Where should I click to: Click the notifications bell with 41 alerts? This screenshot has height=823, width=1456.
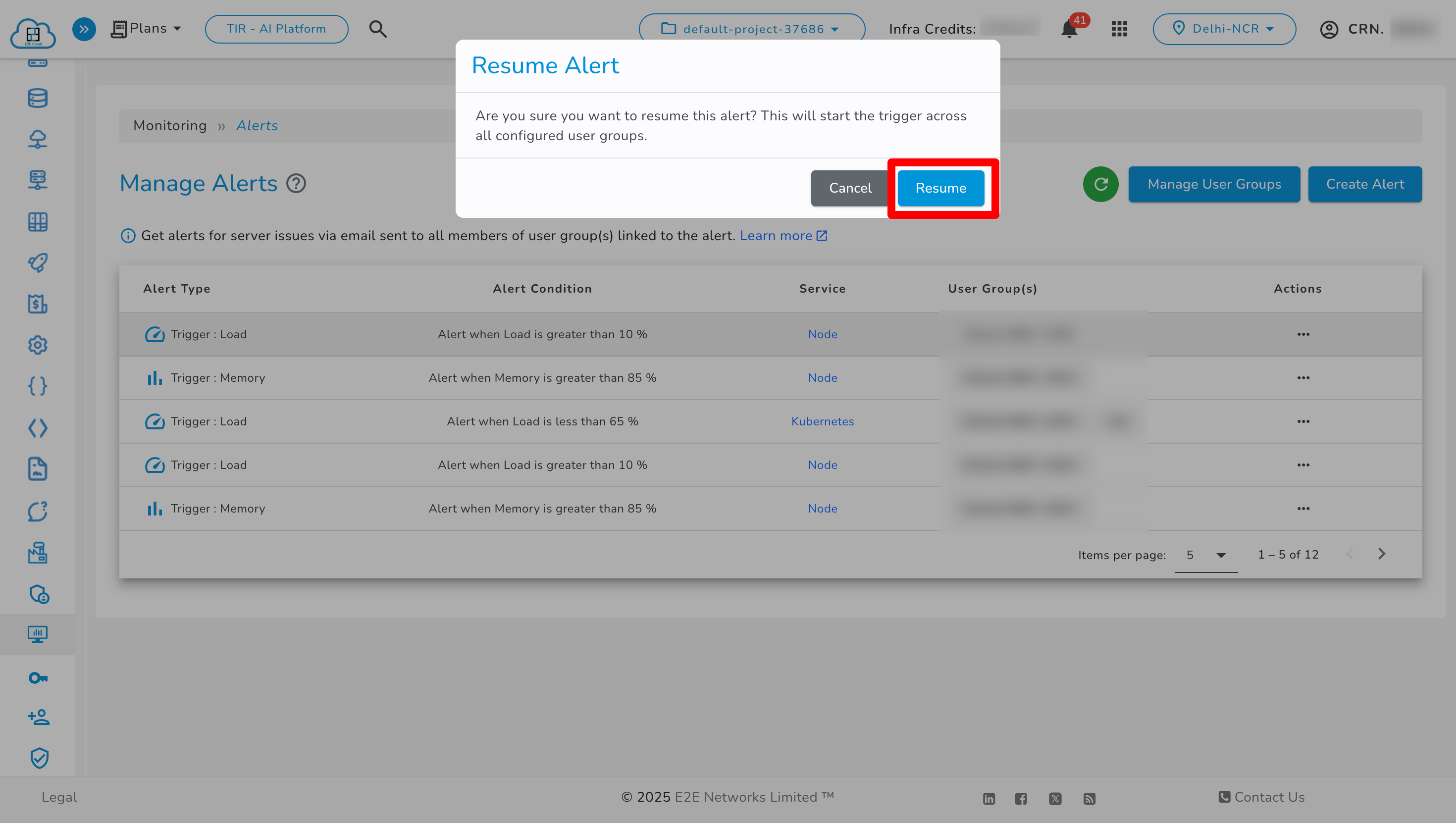1069,29
